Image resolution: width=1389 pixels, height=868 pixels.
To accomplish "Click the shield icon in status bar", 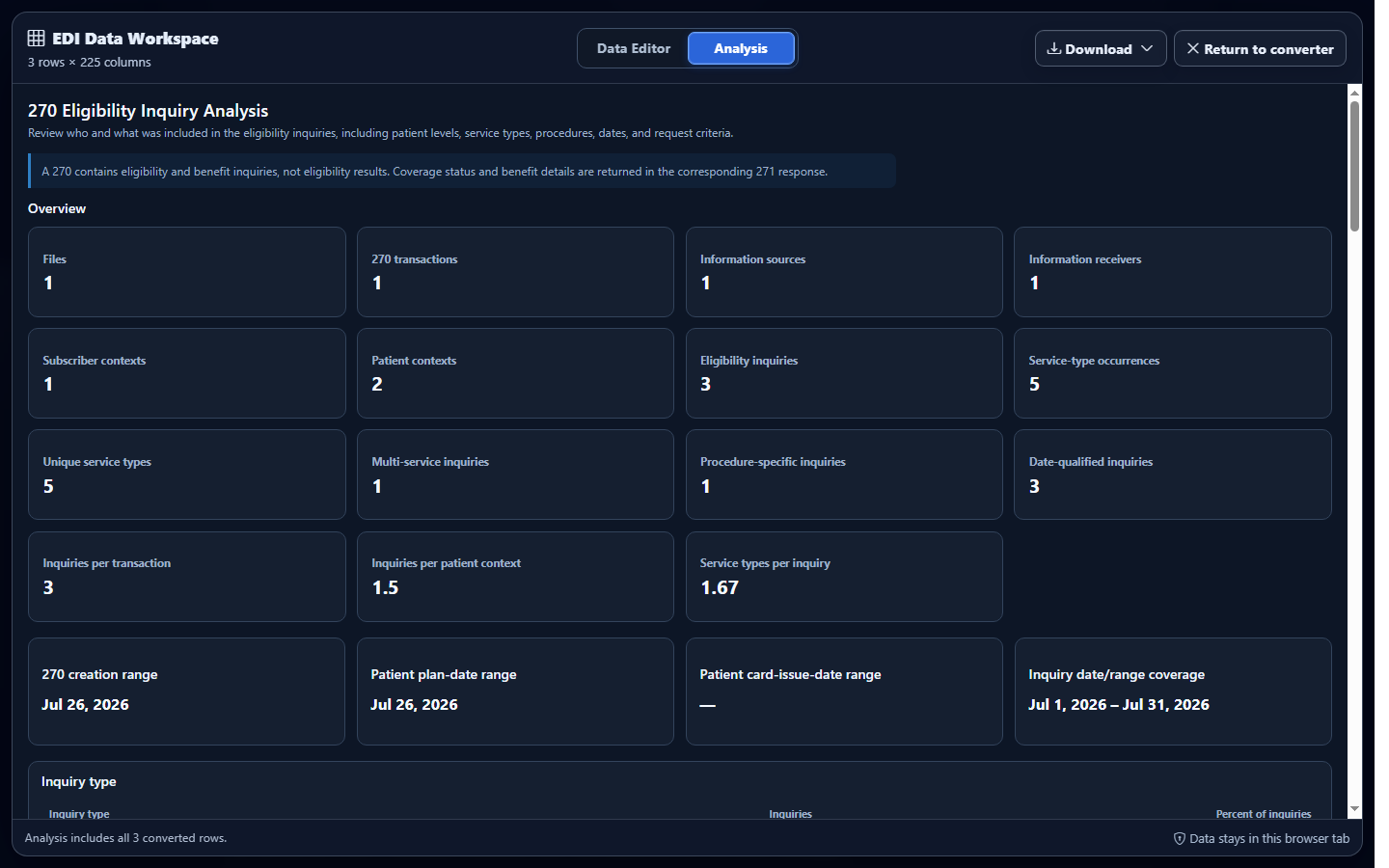I will [1179, 838].
